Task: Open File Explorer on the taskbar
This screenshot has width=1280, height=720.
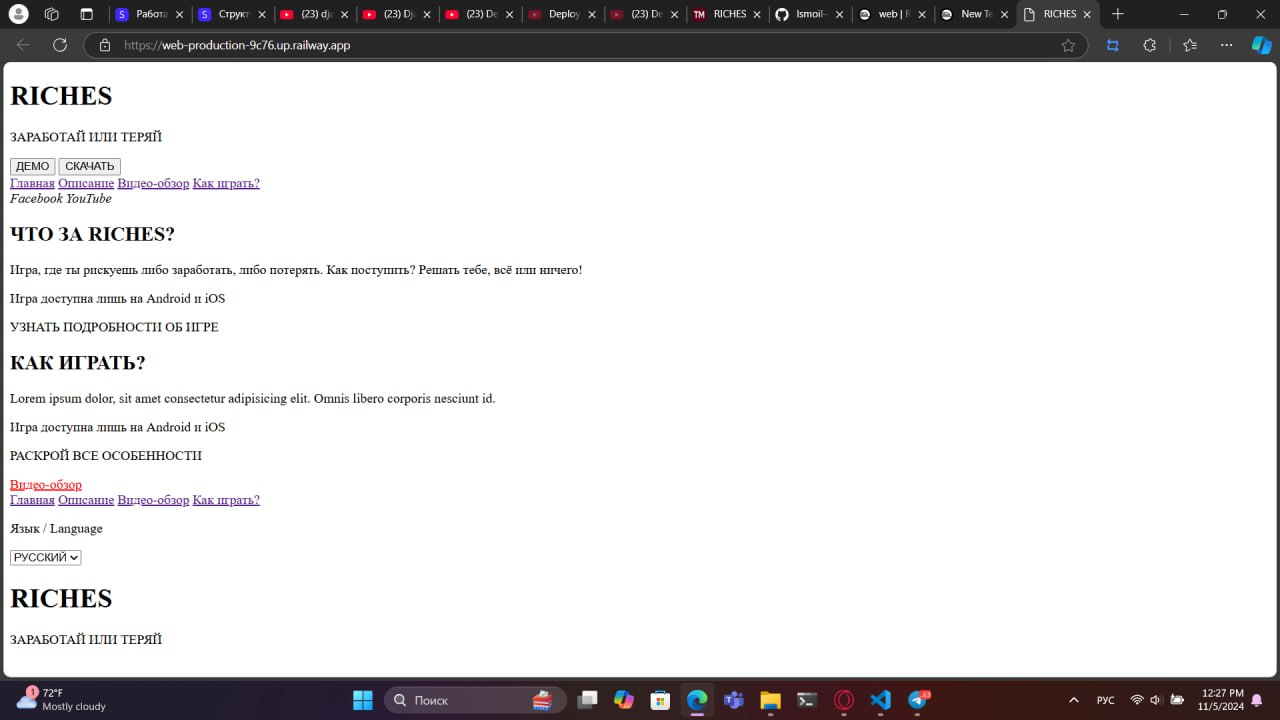Action: [x=770, y=700]
